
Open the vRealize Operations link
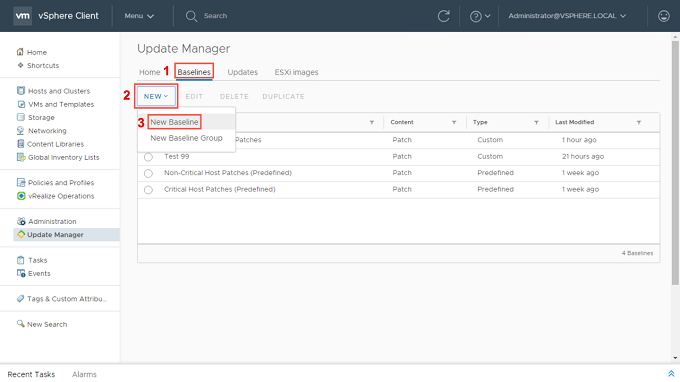point(61,196)
